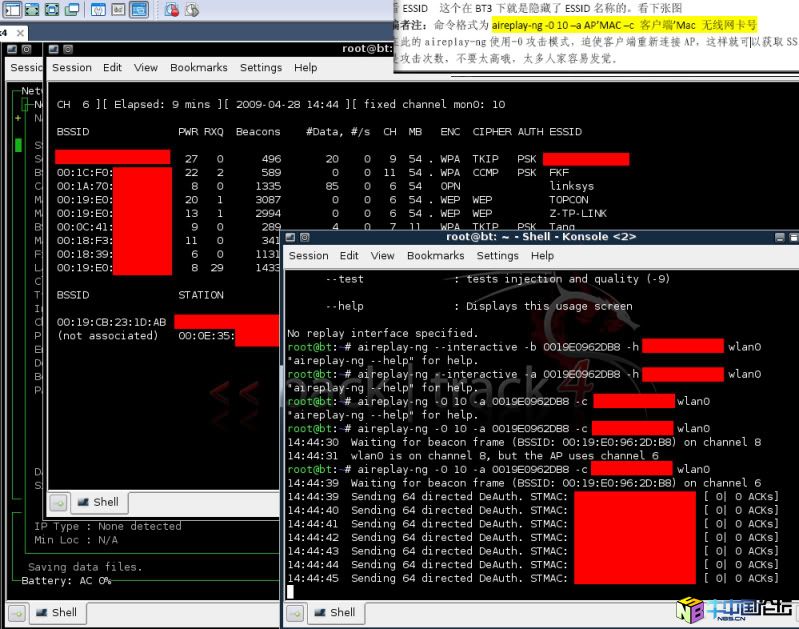
Task: Open truncated Session menu in leftmost window
Action: click(x=26, y=67)
